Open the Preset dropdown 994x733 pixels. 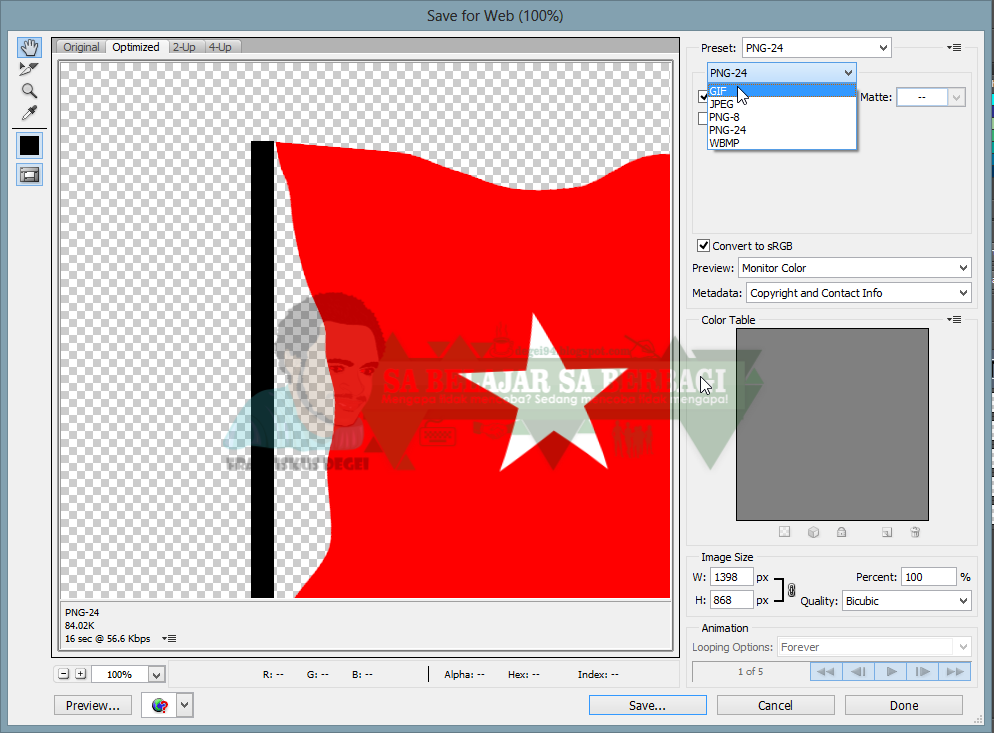(x=816, y=48)
